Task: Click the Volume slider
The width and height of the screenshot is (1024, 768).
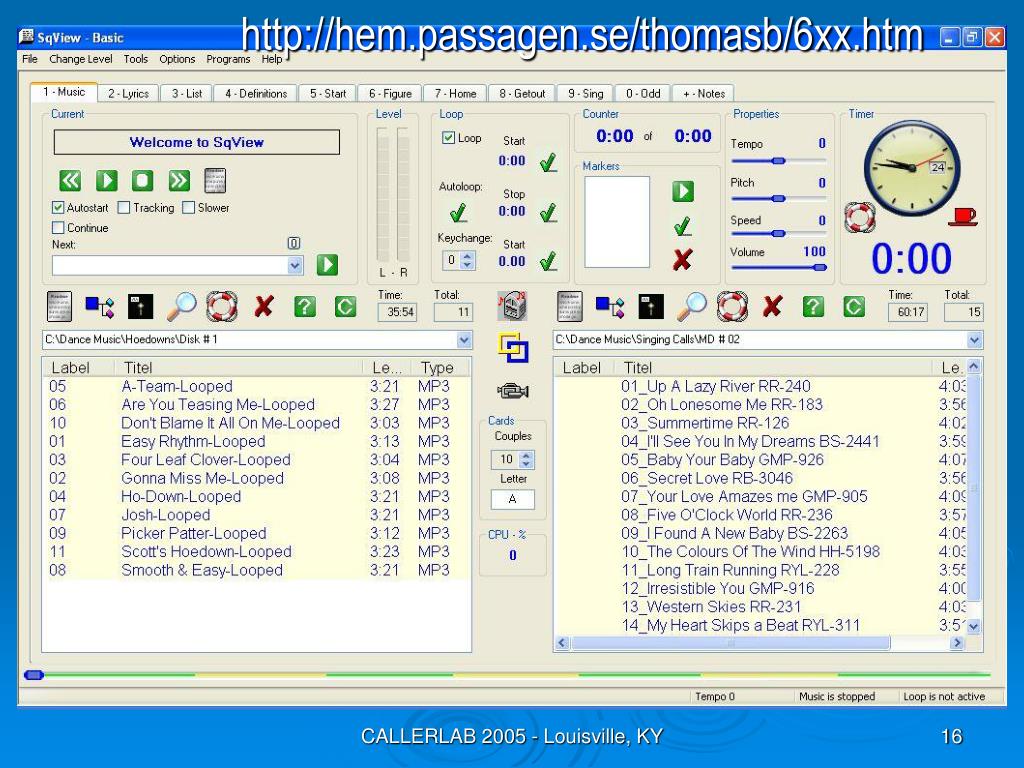Action: (778, 267)
